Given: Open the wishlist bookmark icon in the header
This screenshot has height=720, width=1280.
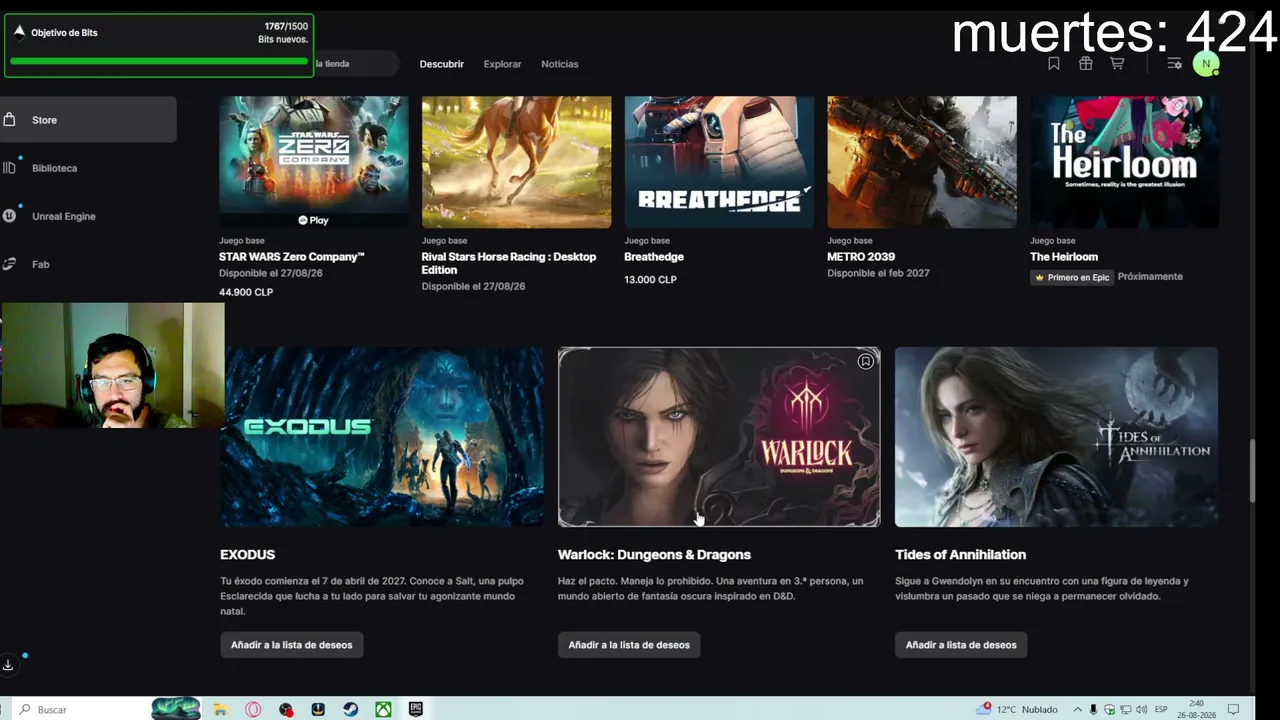Looking at the screenshot, I should (x=1054, y=63).
